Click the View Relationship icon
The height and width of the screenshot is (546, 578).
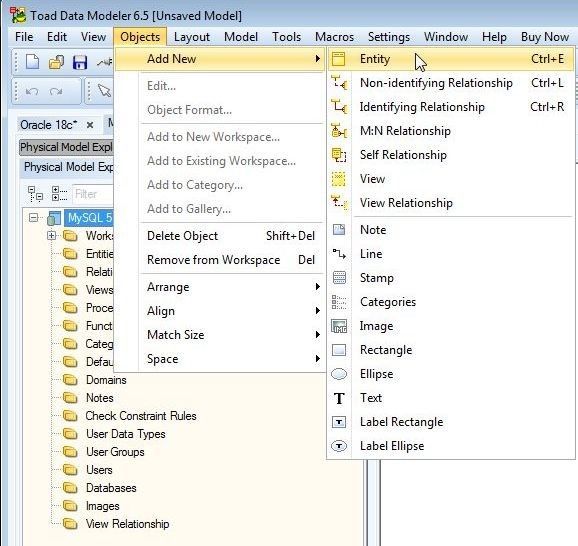click(x=339, y=202)
